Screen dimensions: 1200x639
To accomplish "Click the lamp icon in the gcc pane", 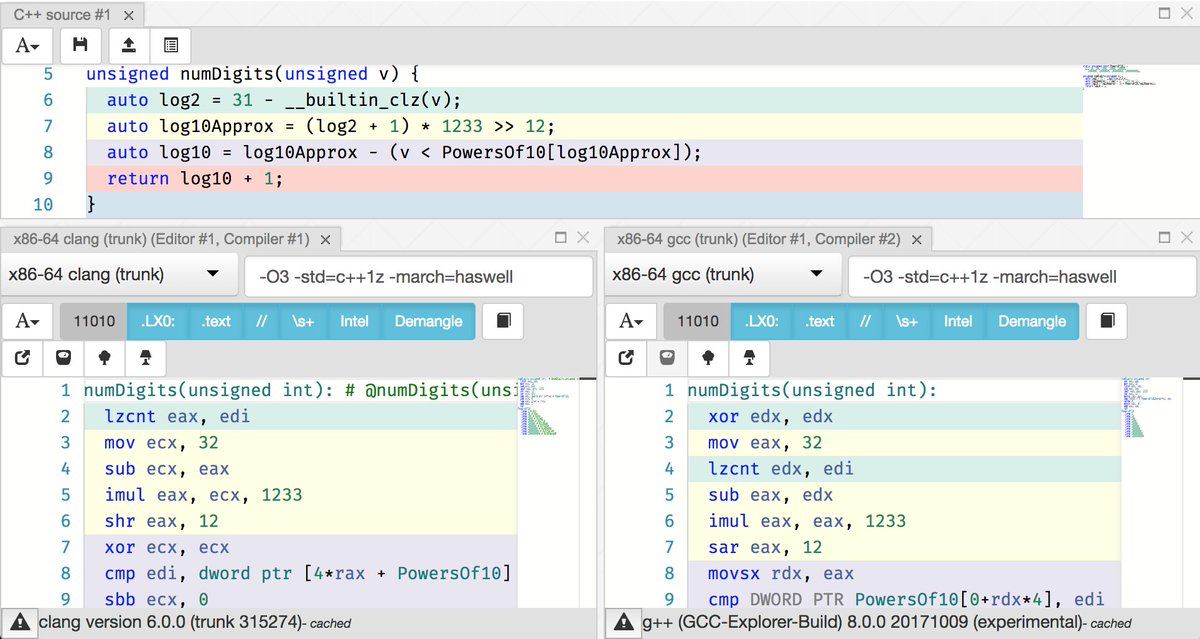I will click(x=749, y=357).
